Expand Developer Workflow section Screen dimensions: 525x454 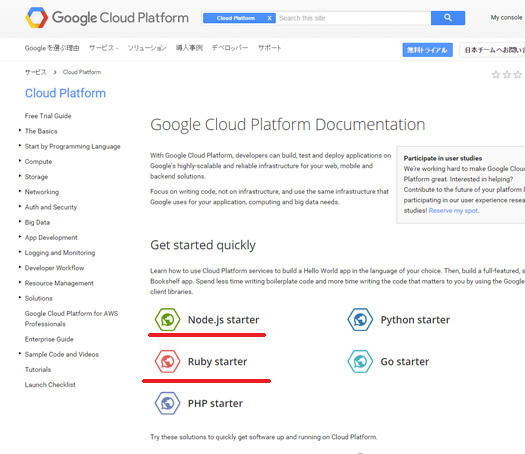[x=54, y=268]
